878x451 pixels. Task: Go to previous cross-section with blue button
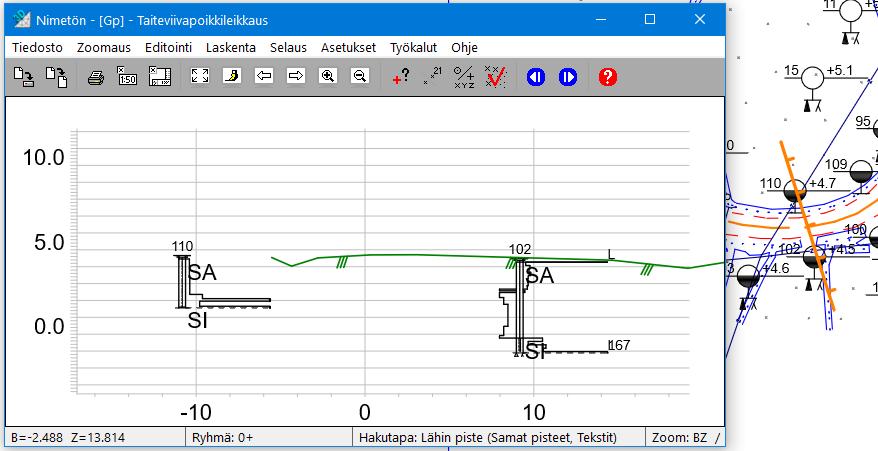[x=536, y=77]
